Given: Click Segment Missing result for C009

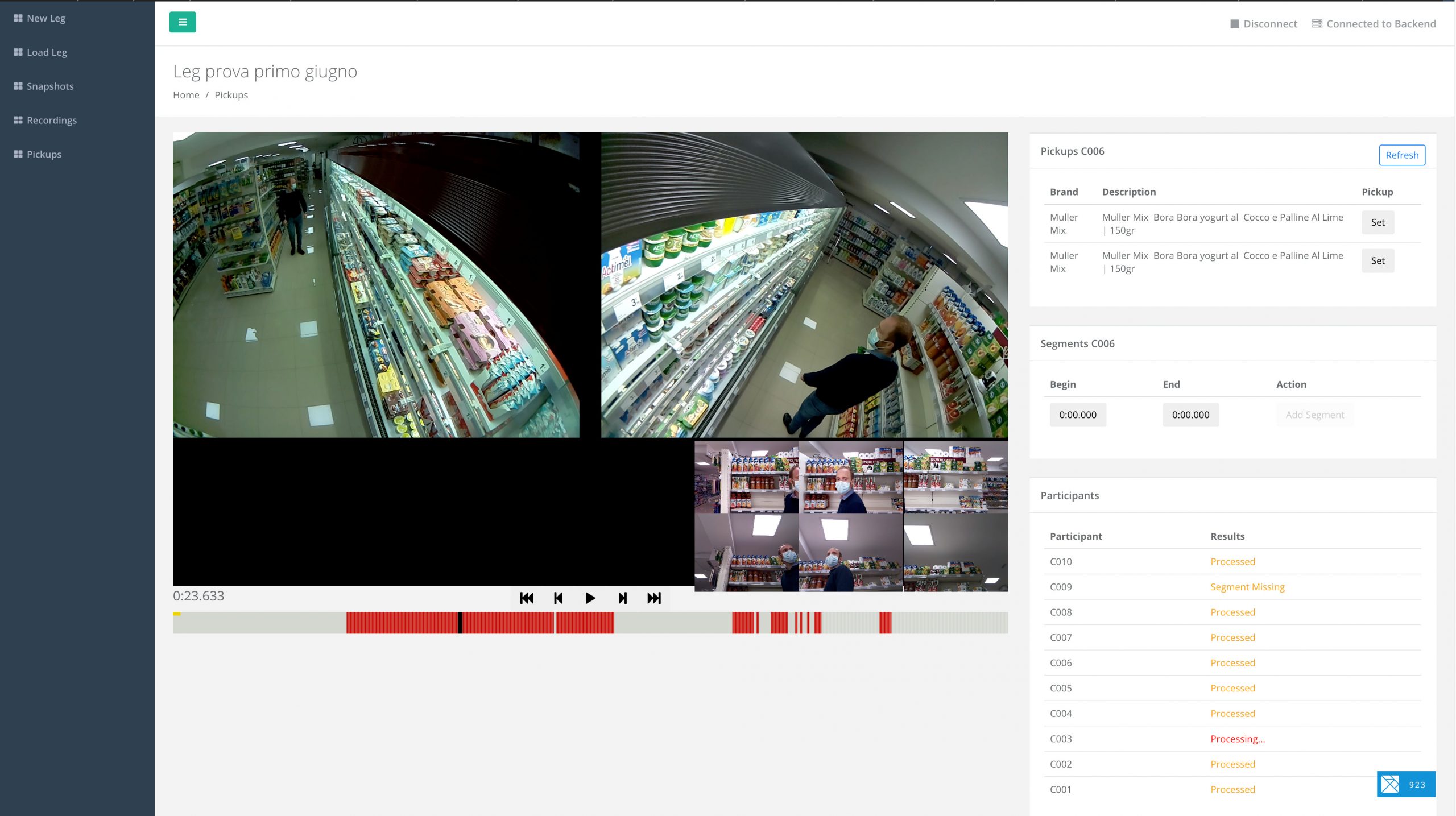Looking at the screenshot, I should (1247, 587).
